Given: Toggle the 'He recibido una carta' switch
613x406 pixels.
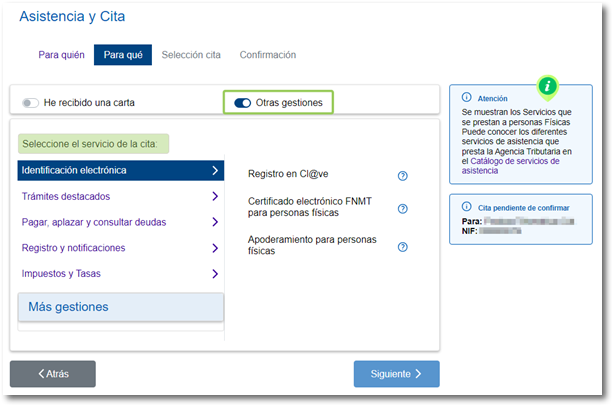Looking at the screenshot, I should 31,102.
